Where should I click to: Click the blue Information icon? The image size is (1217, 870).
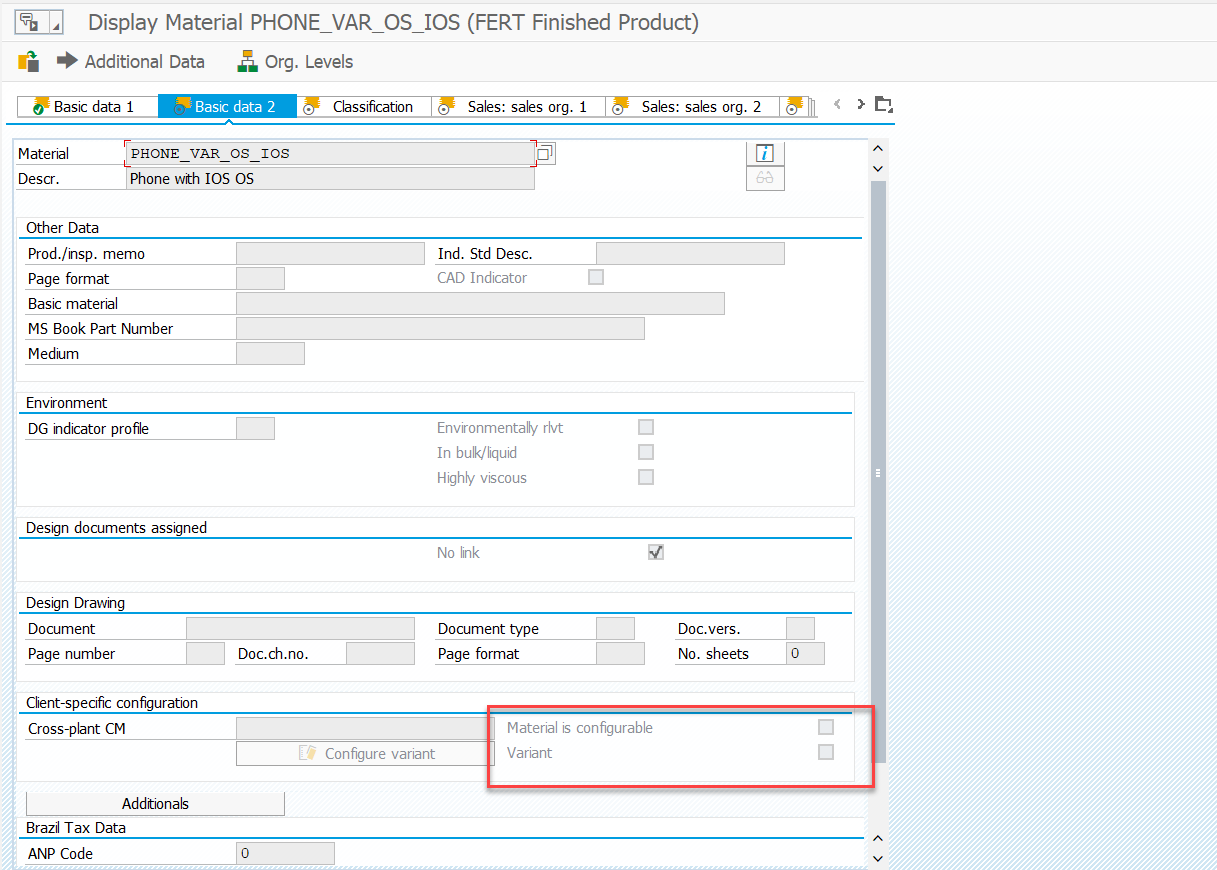click(x=765, y=153)
